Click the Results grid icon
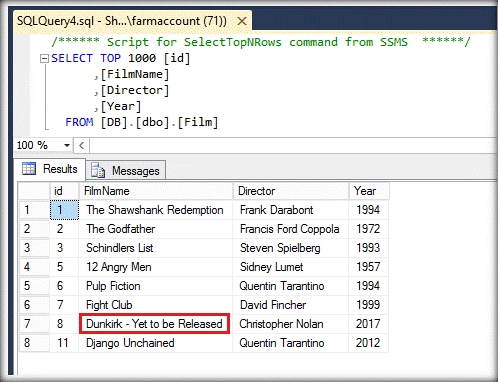Image resolution: width=498 pixels, height=382 pixels. tap(29, 168)
